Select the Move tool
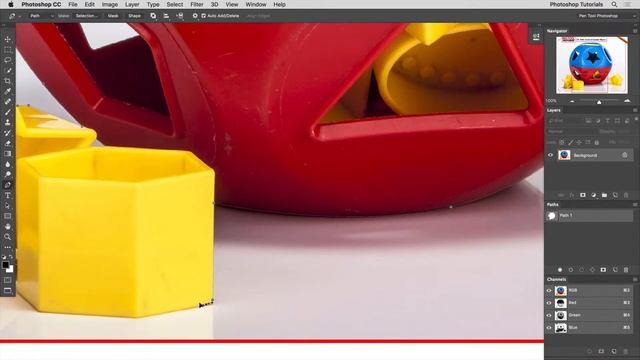Viewport: 640px width, 360px height. [7, 39]
